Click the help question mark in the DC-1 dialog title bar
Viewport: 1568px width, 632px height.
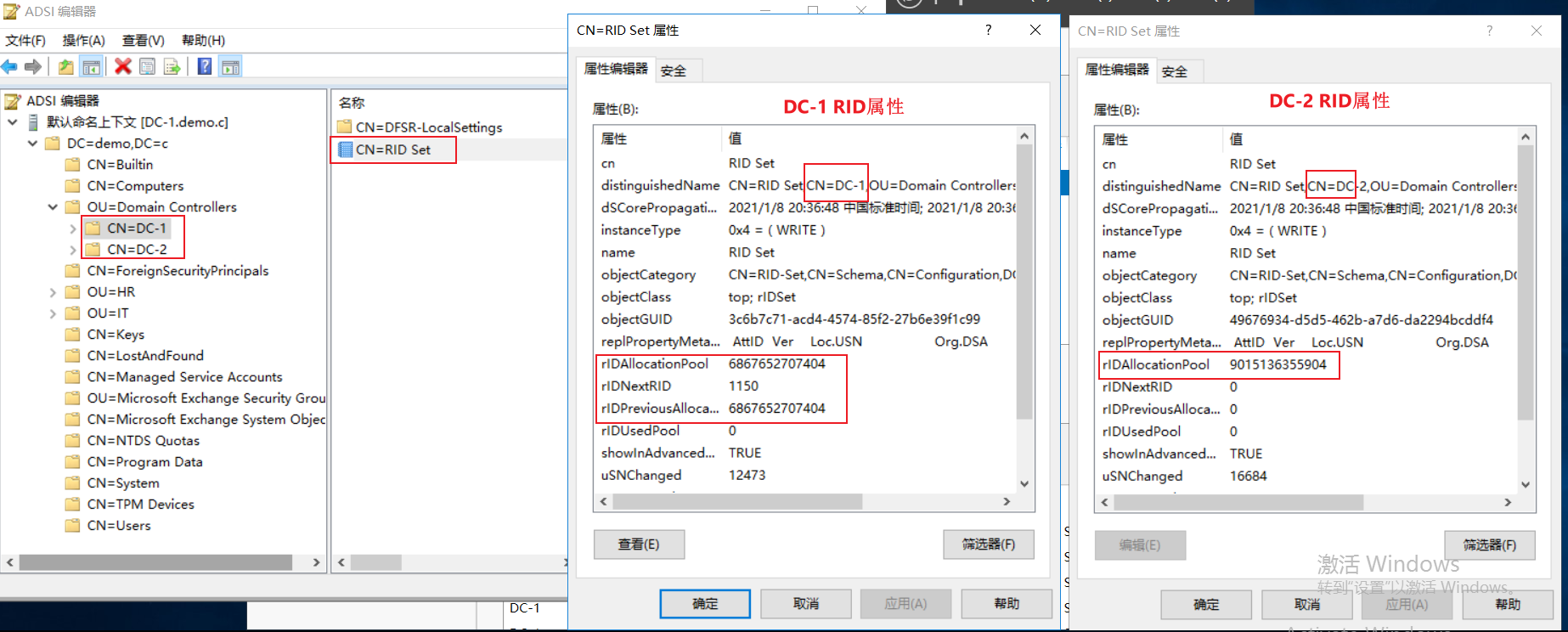988,30
